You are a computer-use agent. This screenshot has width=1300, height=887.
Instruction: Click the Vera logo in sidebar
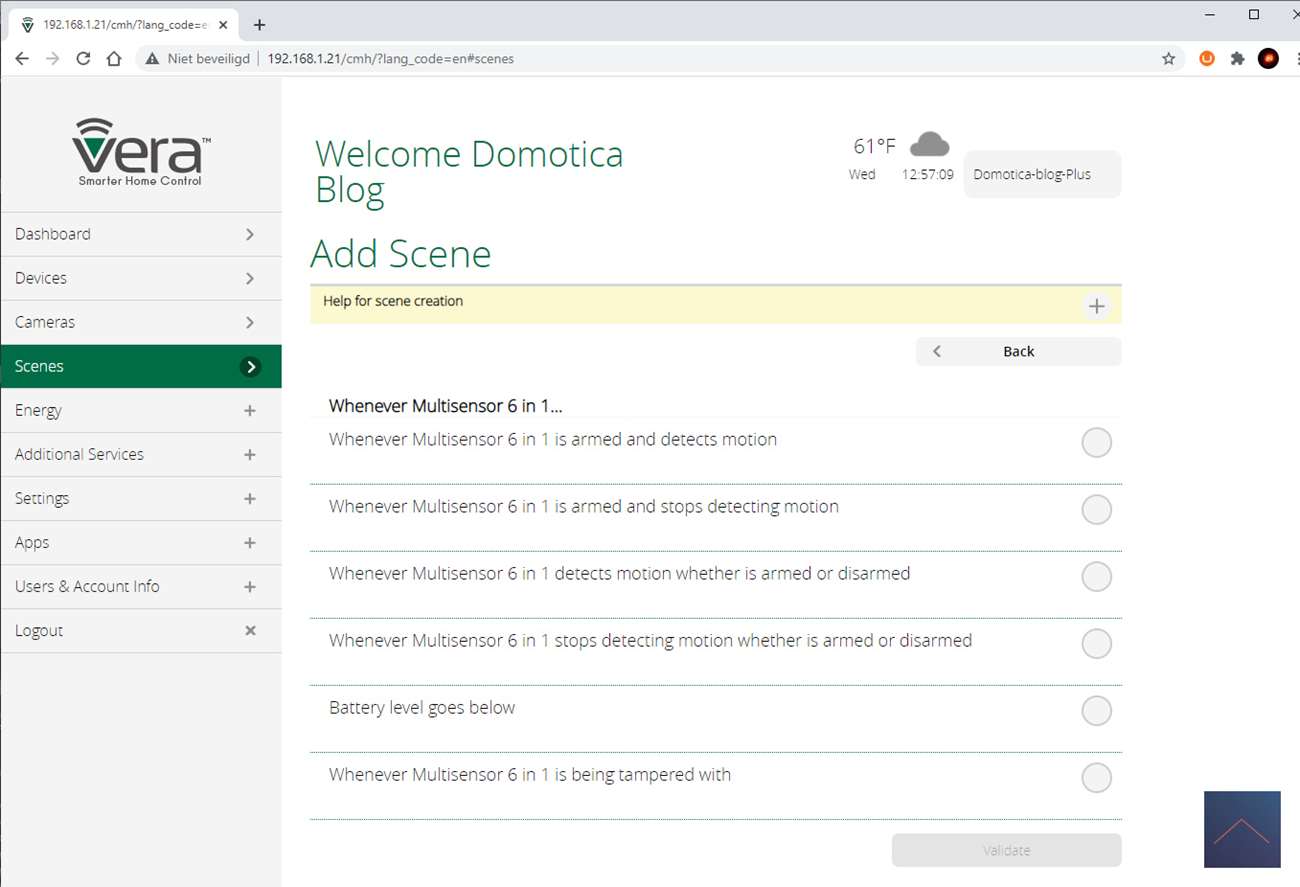140,151
